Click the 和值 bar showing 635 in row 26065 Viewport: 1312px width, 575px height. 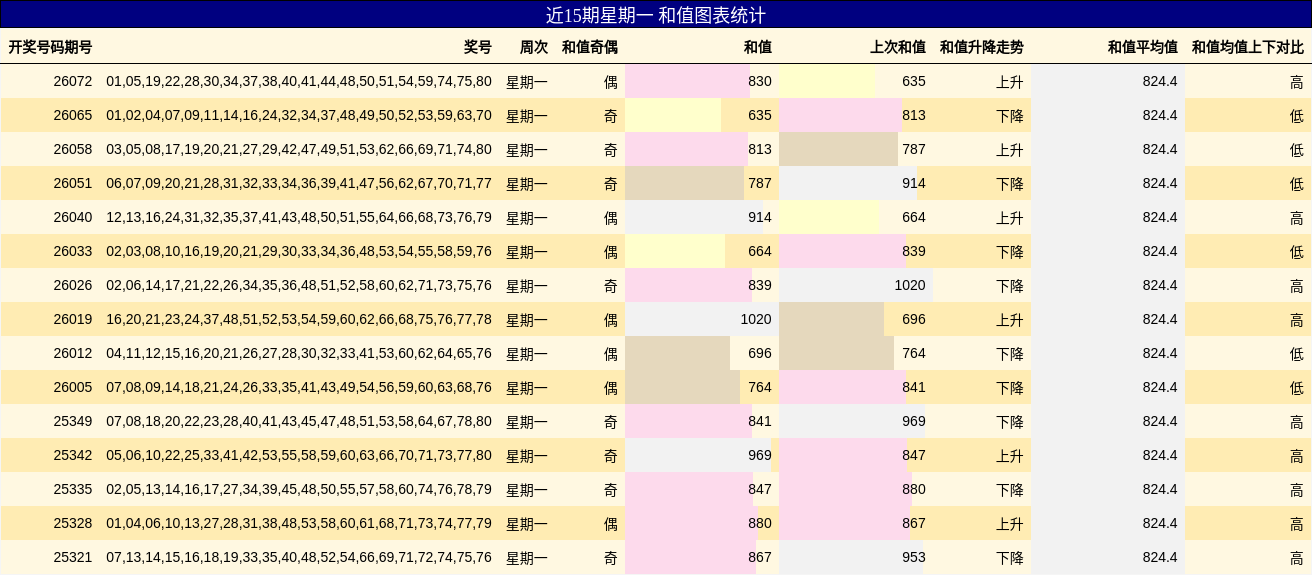(673, 115)
